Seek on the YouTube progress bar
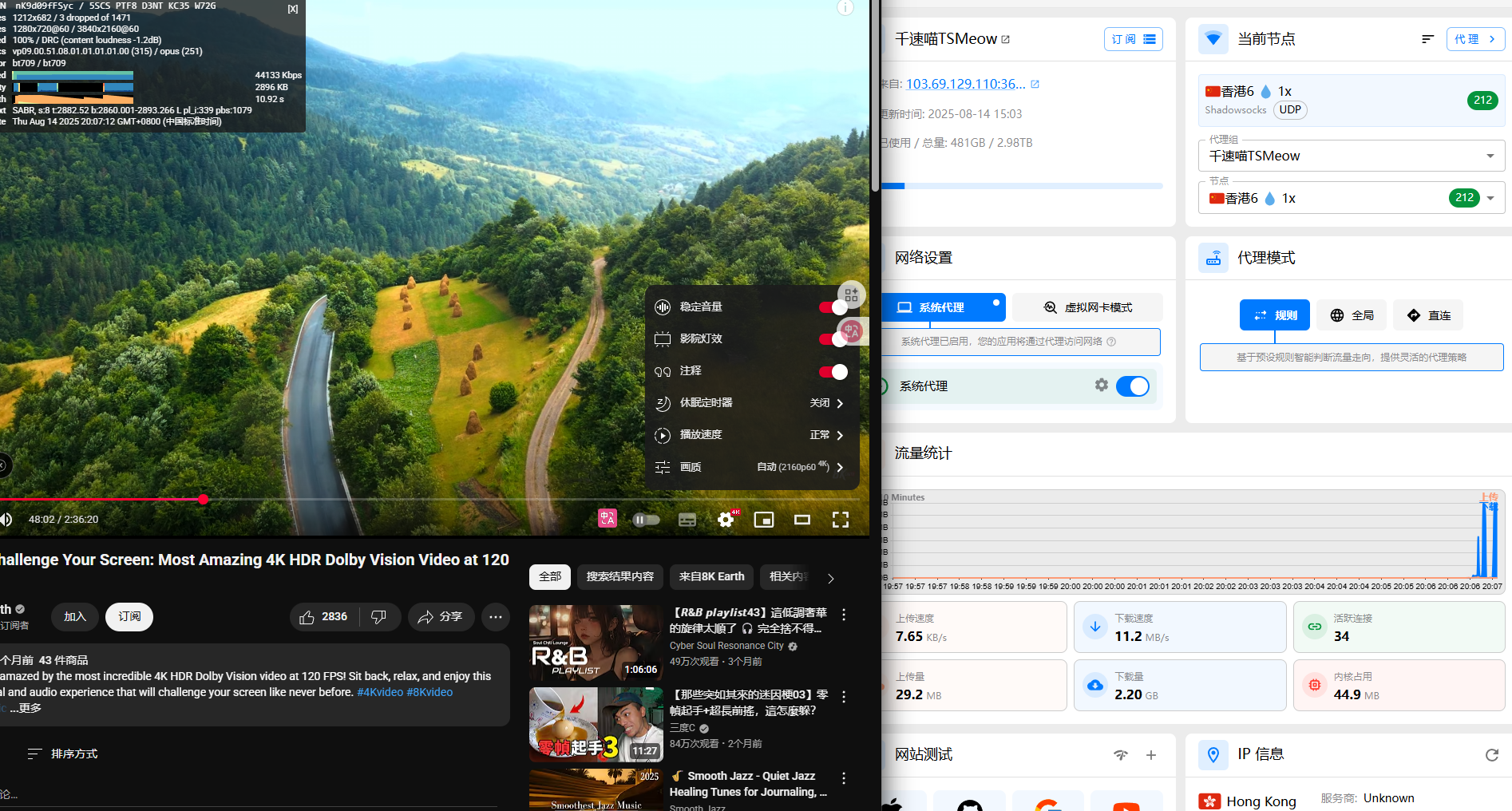Image resolution: width=1512 pixels, height=811 pixels. coord(431,500)
